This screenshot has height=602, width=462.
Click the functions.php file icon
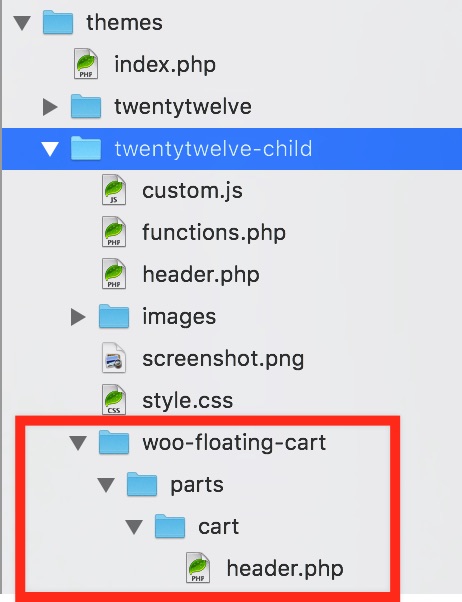pos(114,232)
